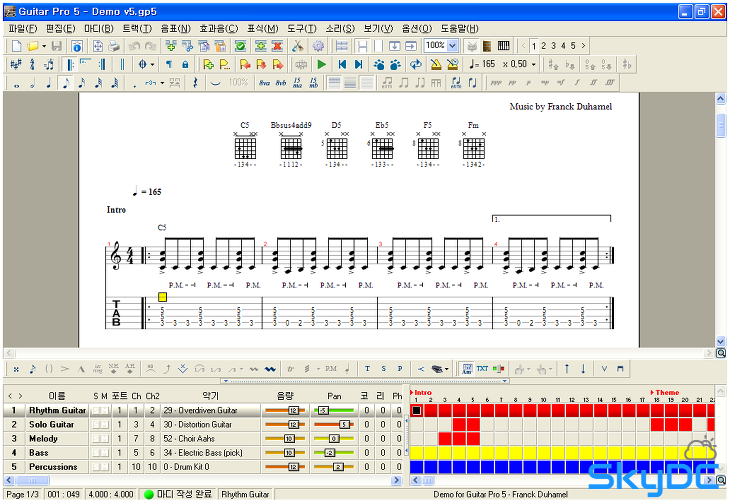
Task: Create a new file with the blank page icon
Action: click(16, 46)
